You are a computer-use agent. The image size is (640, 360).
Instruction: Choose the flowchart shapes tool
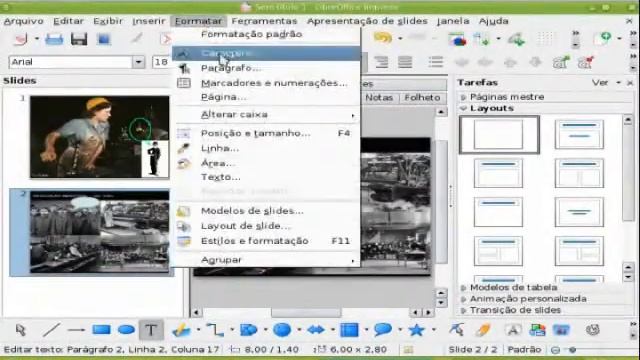[349, 330]
